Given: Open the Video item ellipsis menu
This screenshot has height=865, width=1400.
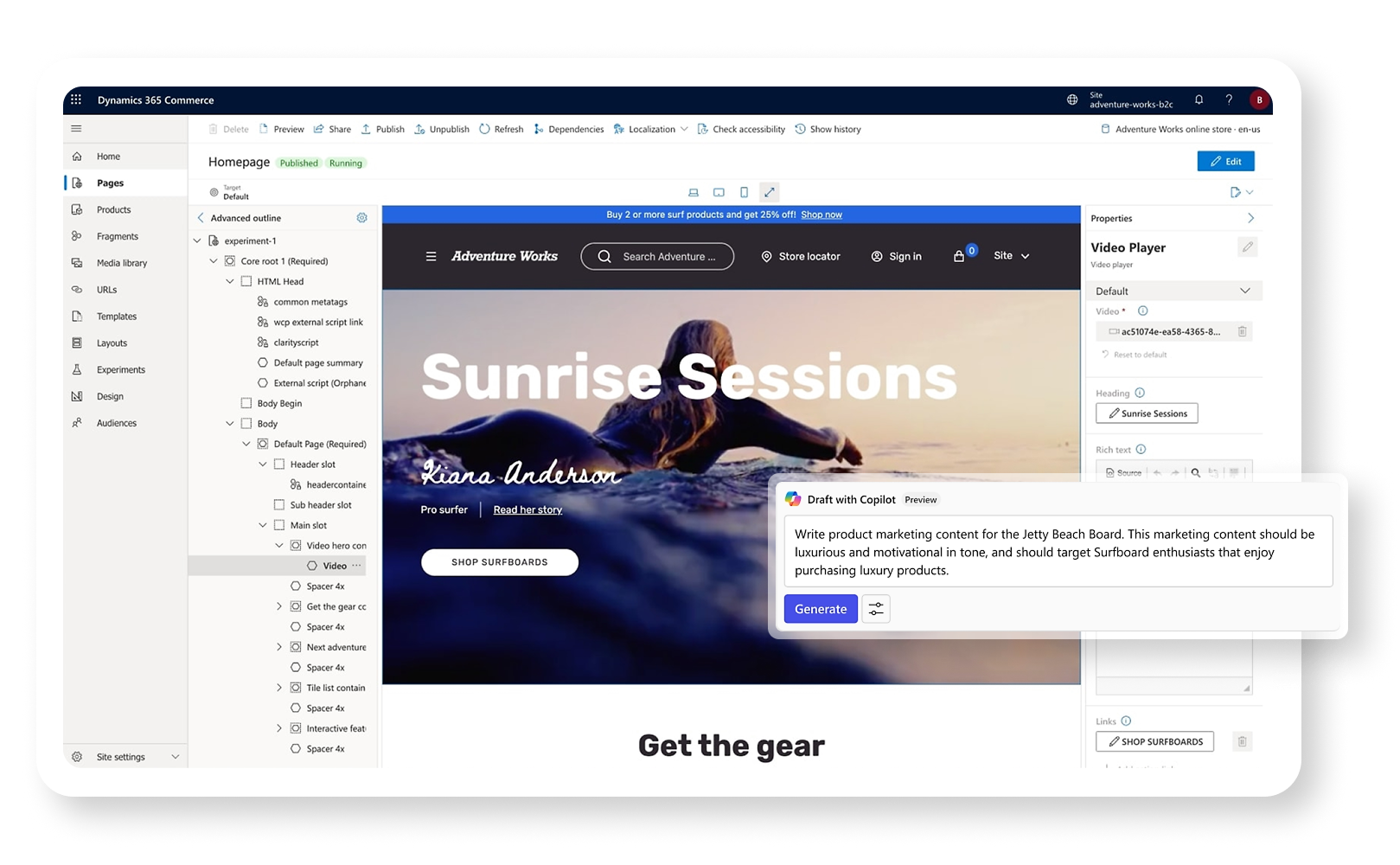Looking at the screenshot, I should [x=356, y=566].
